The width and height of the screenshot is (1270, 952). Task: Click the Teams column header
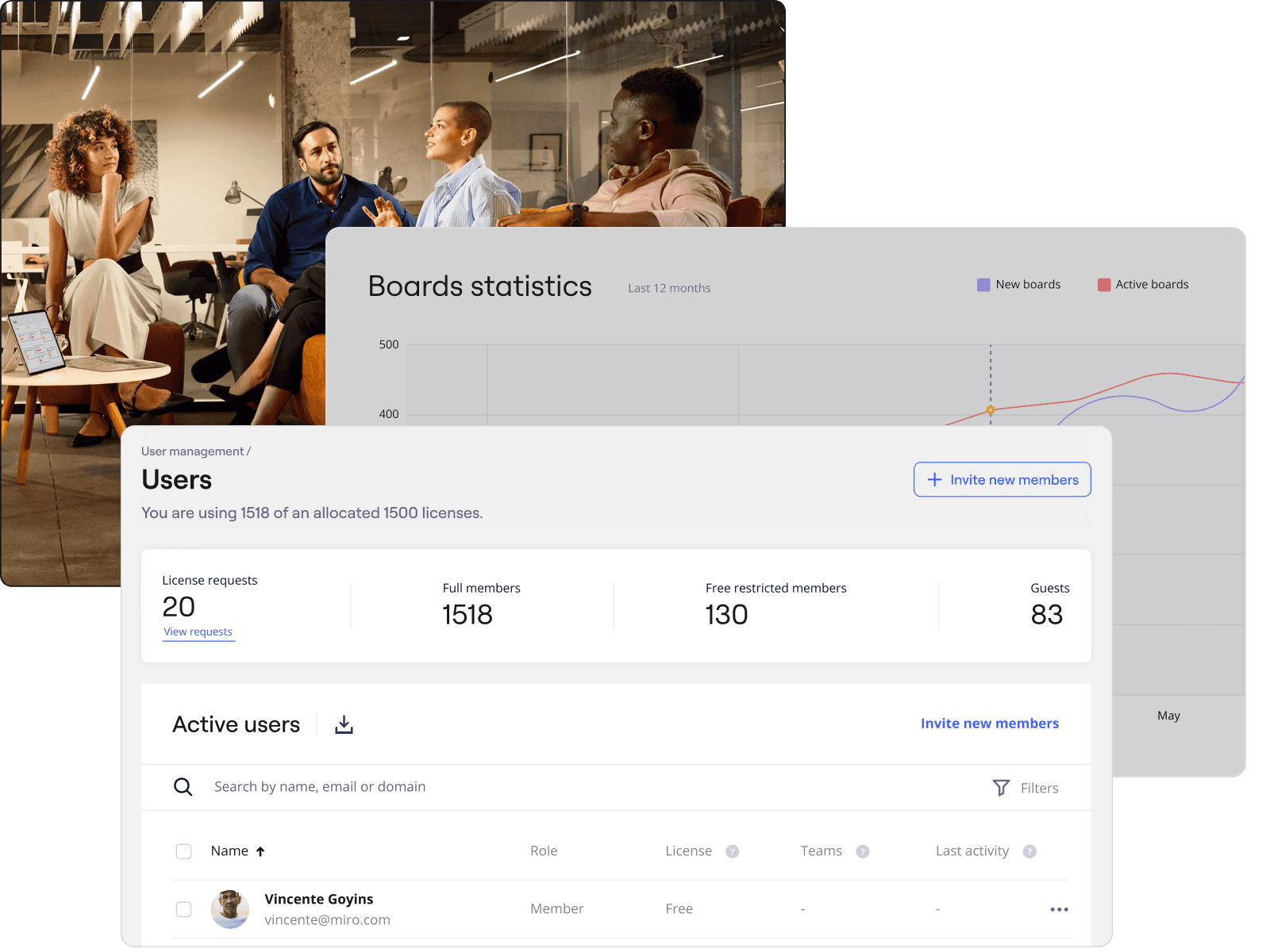coord(821,851)
